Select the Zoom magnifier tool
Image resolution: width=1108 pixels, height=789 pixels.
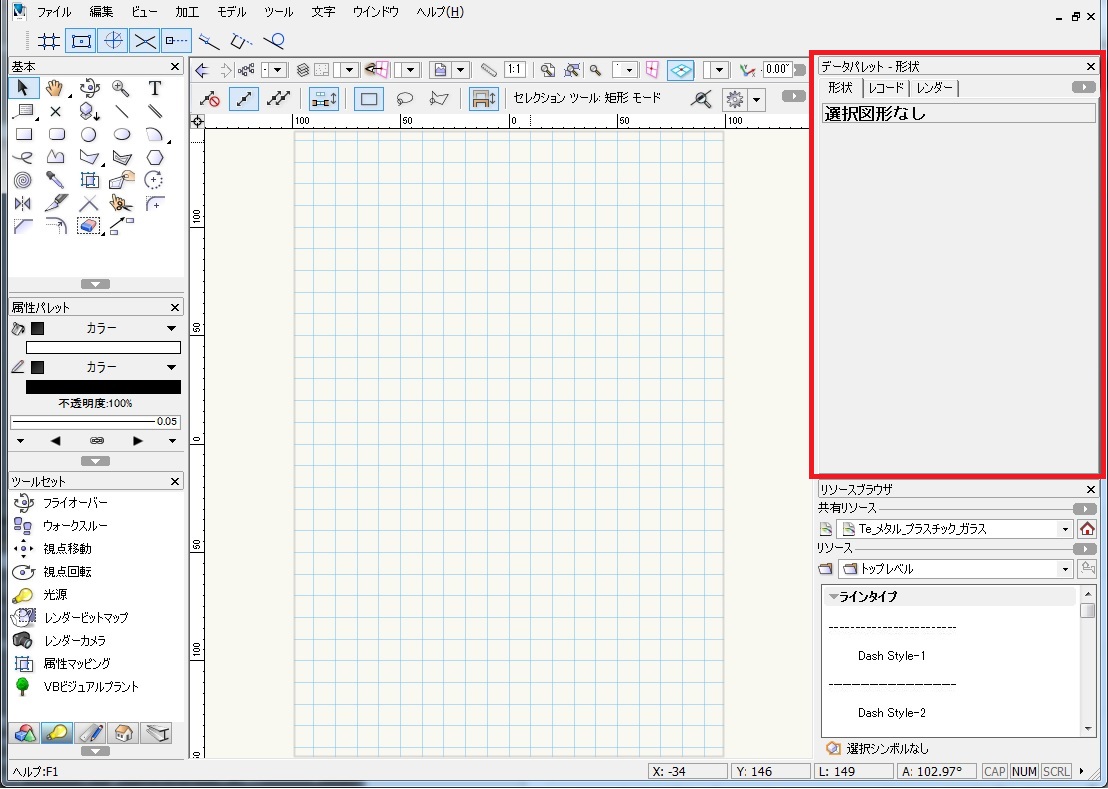121,88
